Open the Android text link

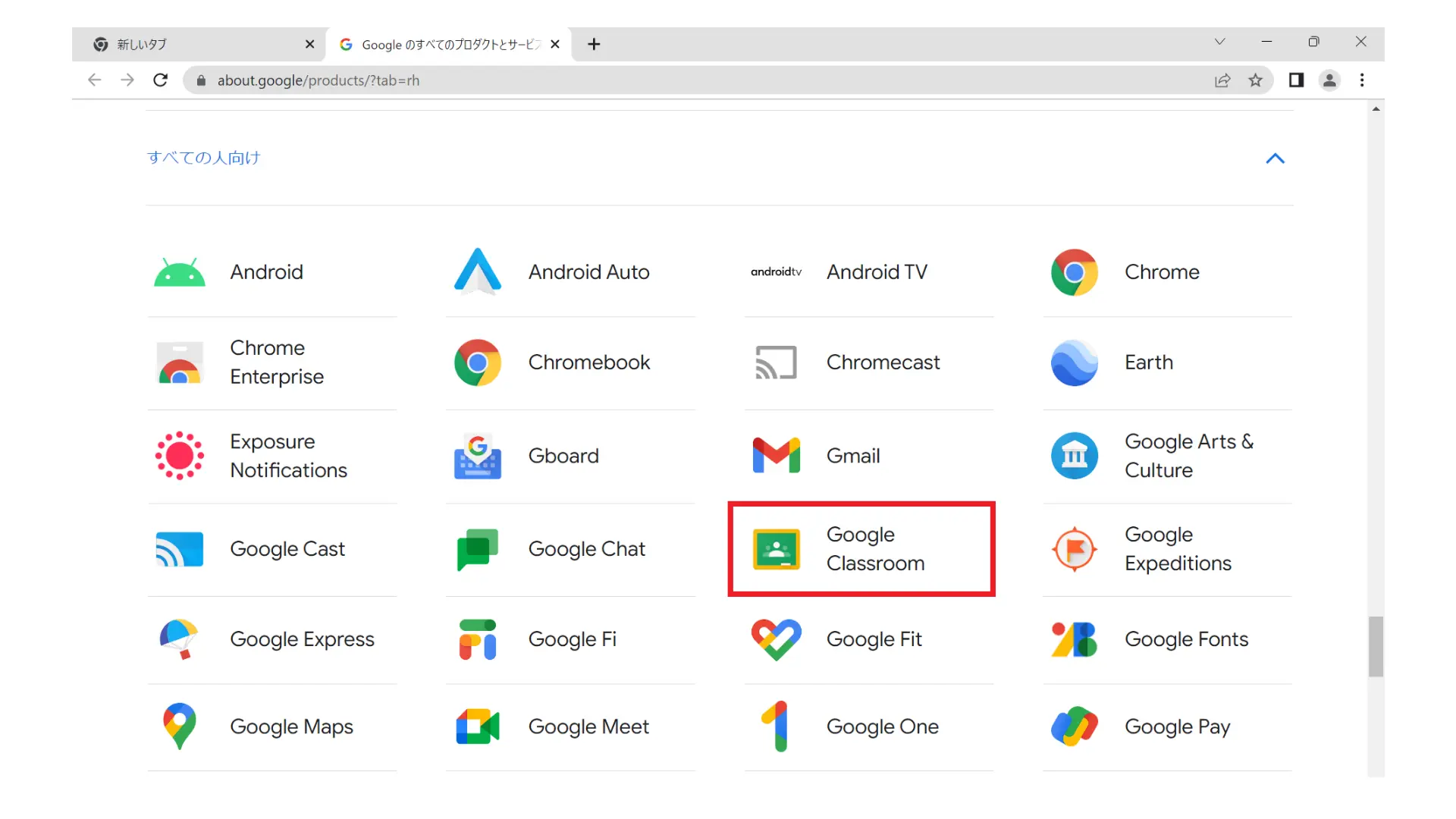click(266, 272)
